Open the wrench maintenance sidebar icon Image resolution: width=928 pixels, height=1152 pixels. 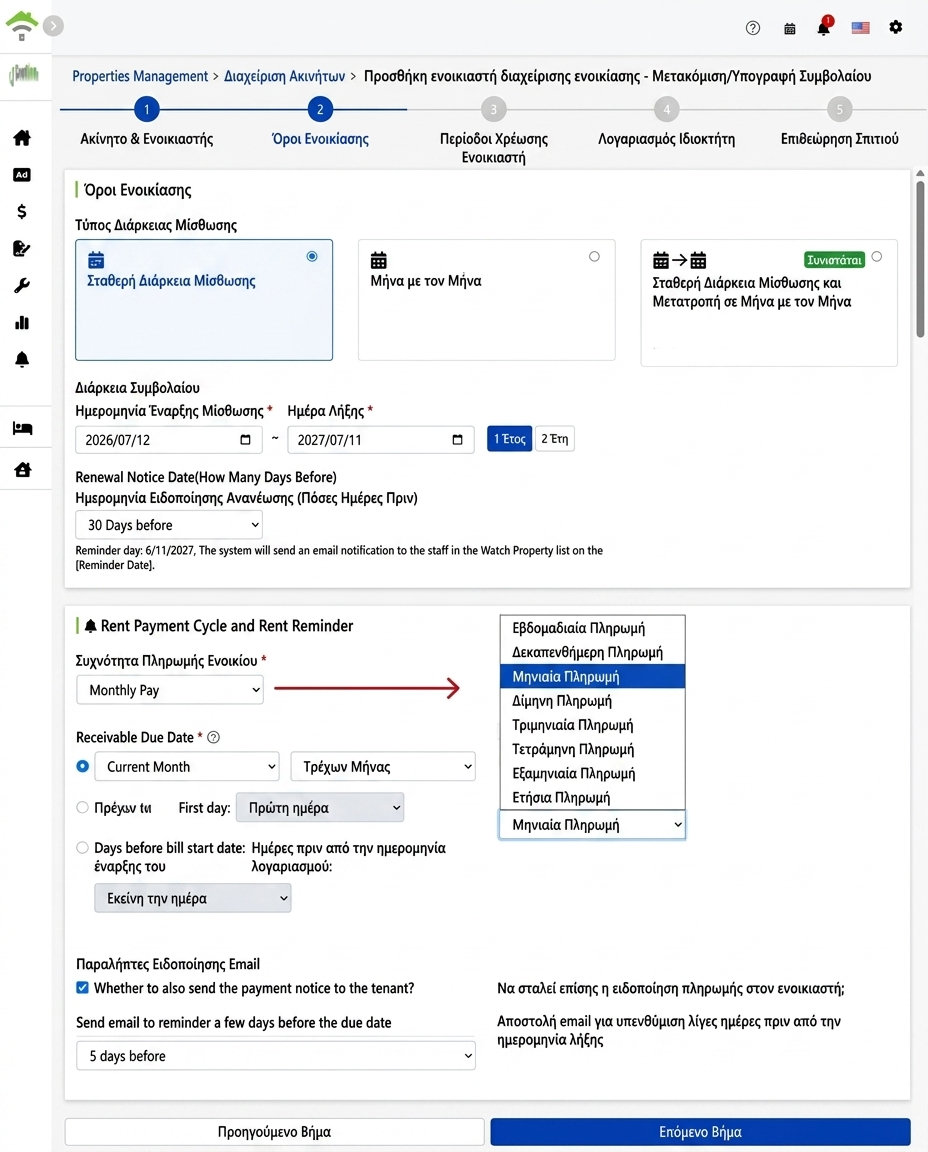[22, 286]
